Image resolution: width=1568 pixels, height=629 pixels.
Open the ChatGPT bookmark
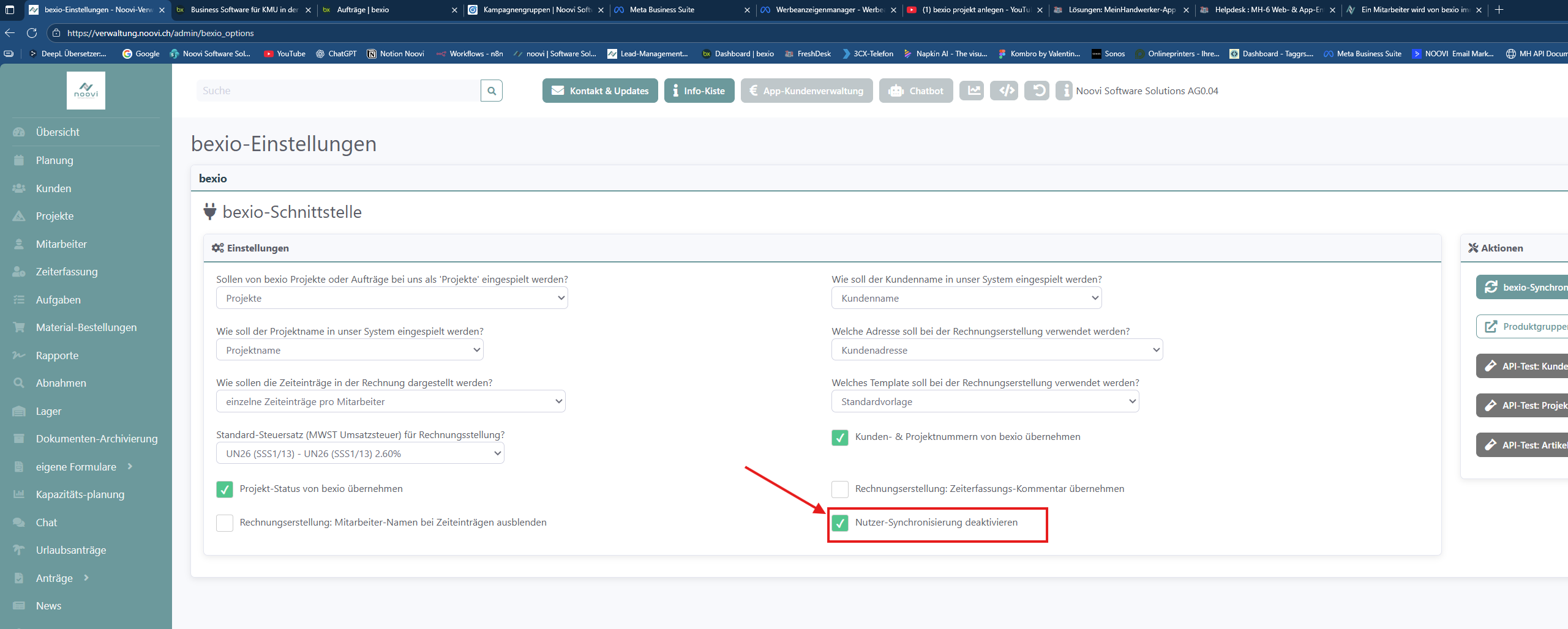click(x=336, y=54)
